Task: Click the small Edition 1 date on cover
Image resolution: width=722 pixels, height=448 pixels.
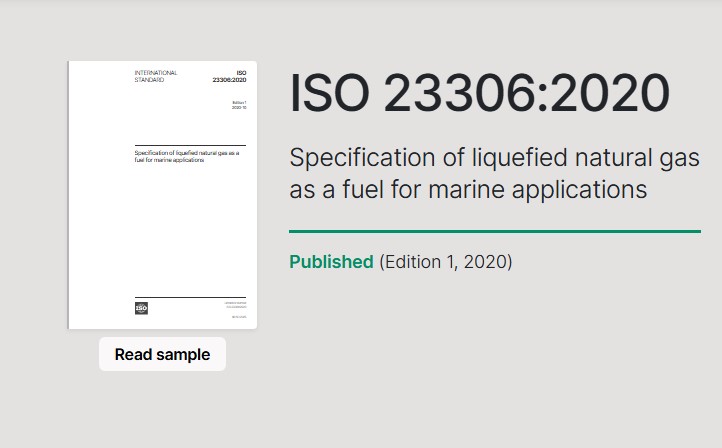Action: coord(239,105)
